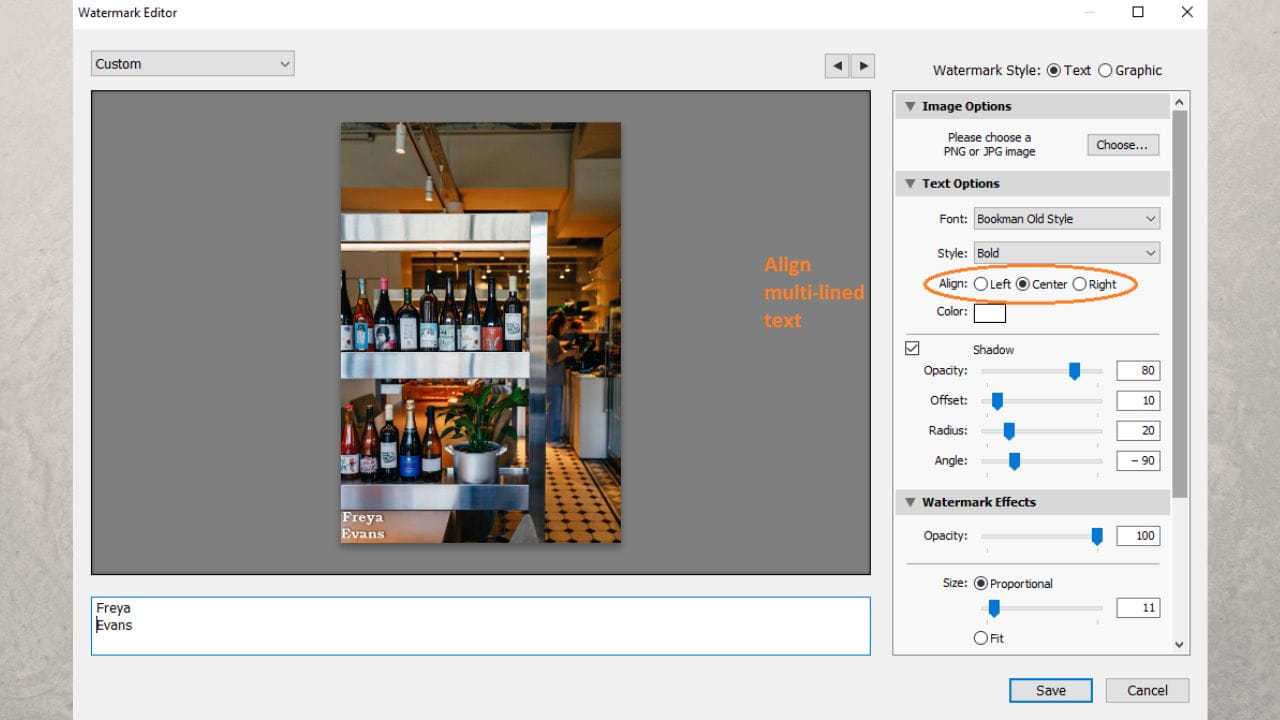Click the Radius value field 20

[1138, 430]
